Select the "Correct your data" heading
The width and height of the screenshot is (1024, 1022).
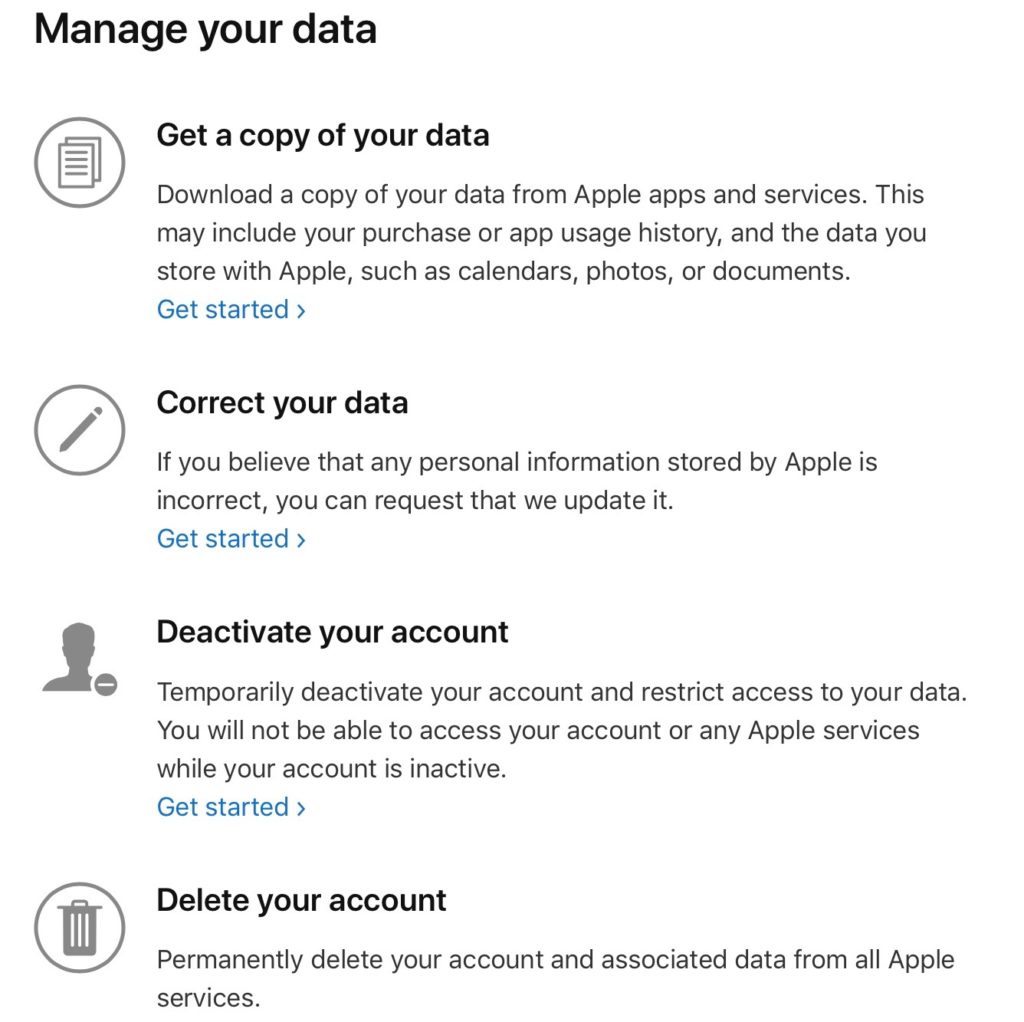pos(282,403)
